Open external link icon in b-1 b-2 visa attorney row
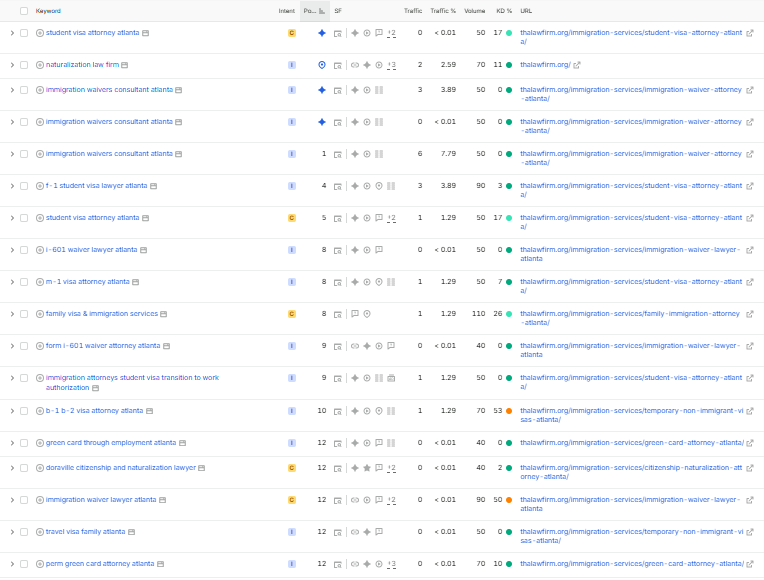This screenshot has width=764, height=580. click(750, 411)
